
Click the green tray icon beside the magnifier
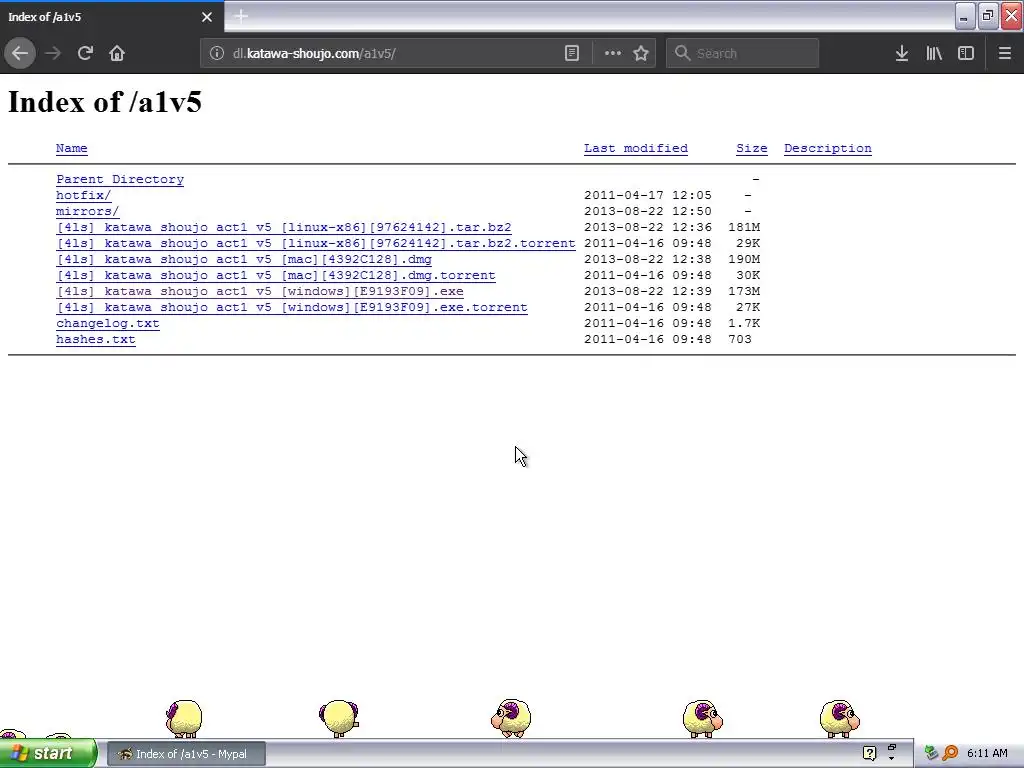click(x=931, y=753)
